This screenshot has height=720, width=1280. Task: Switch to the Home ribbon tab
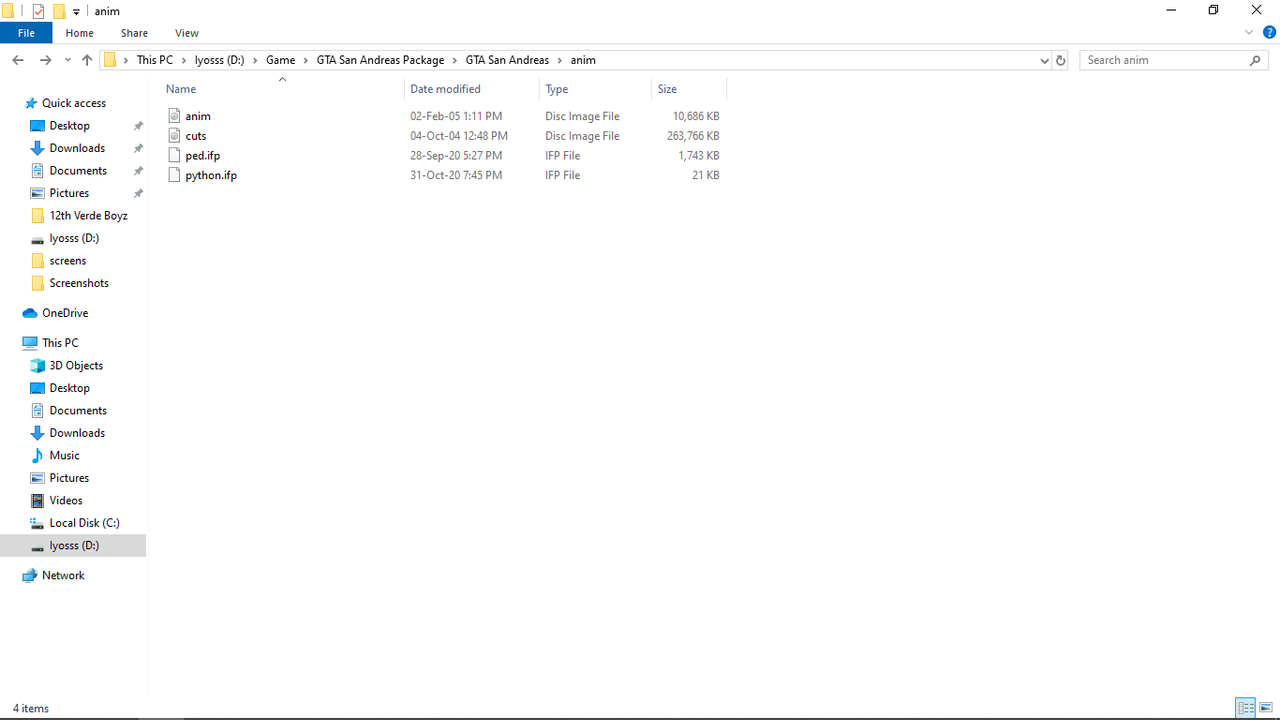[x=80, y=33]
